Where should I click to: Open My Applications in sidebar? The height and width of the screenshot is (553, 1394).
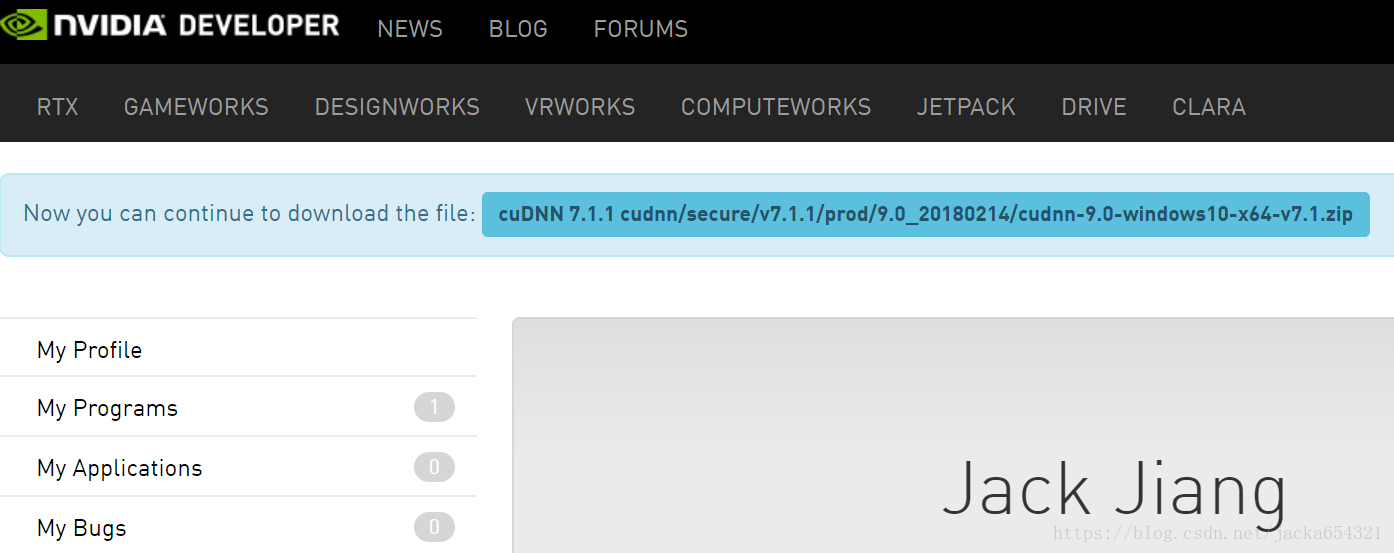(238, 468)
